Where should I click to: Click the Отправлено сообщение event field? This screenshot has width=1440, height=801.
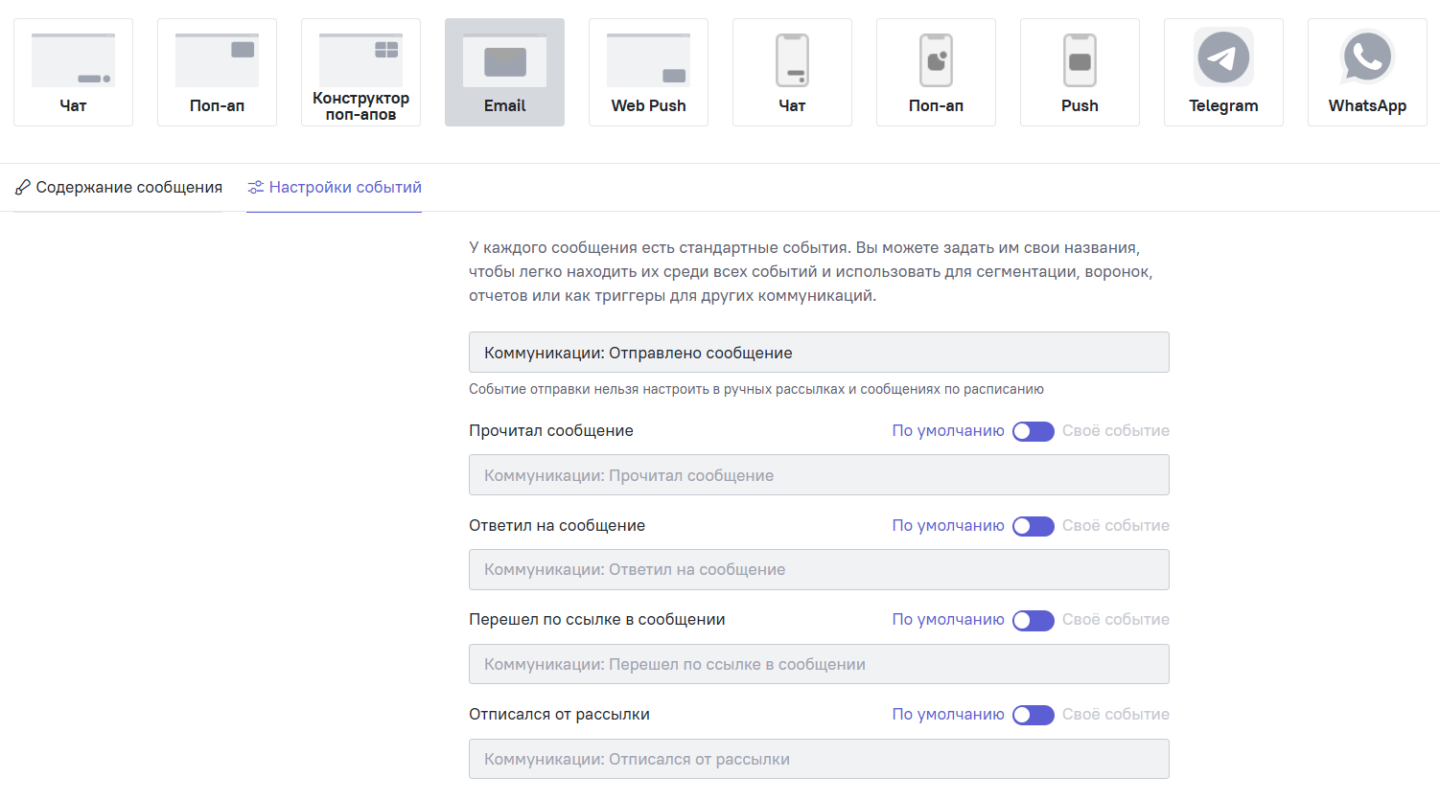[x=819, y=353]
